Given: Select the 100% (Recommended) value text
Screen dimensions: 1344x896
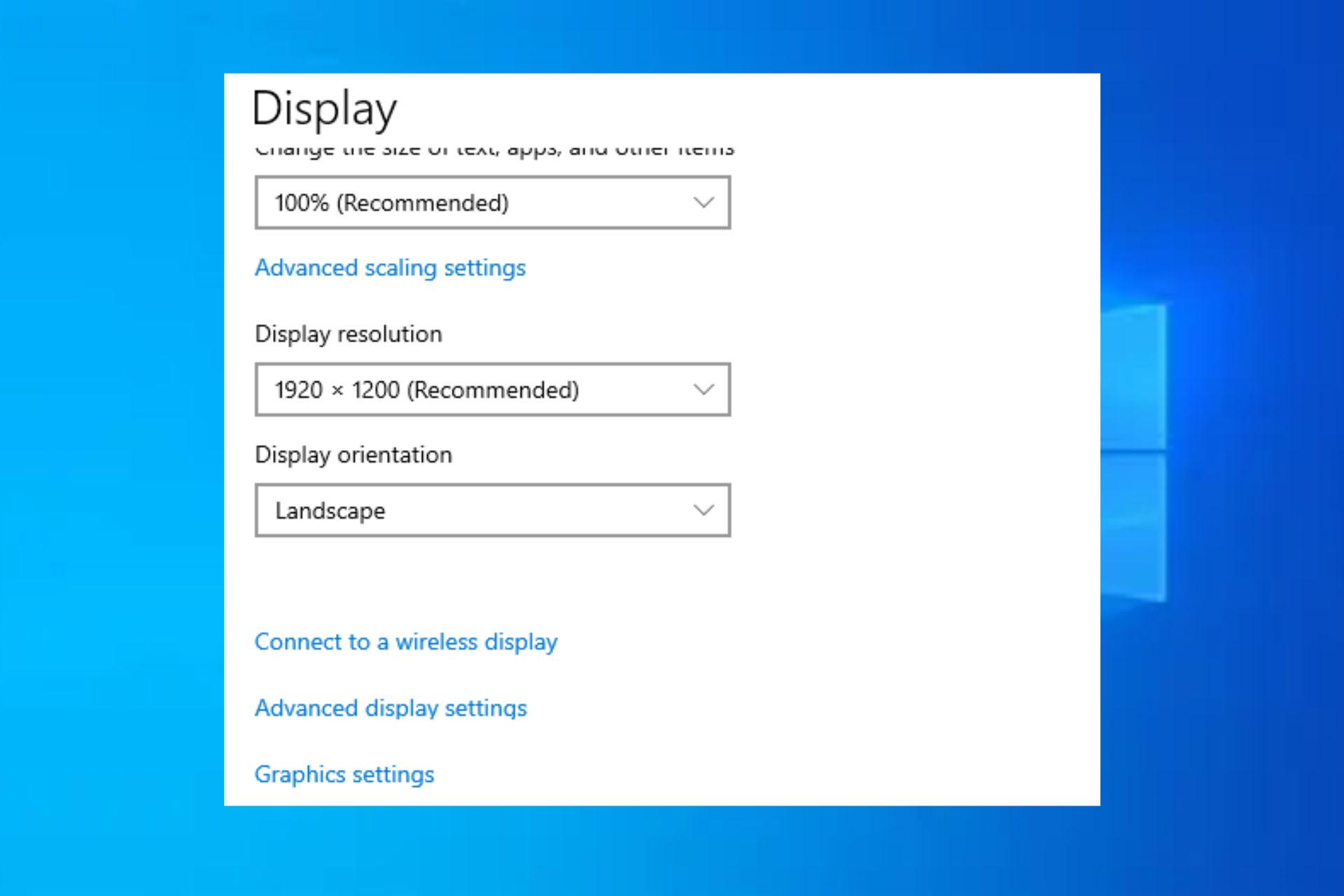Looking at the screenshot, I should click(x=391, y=203).
